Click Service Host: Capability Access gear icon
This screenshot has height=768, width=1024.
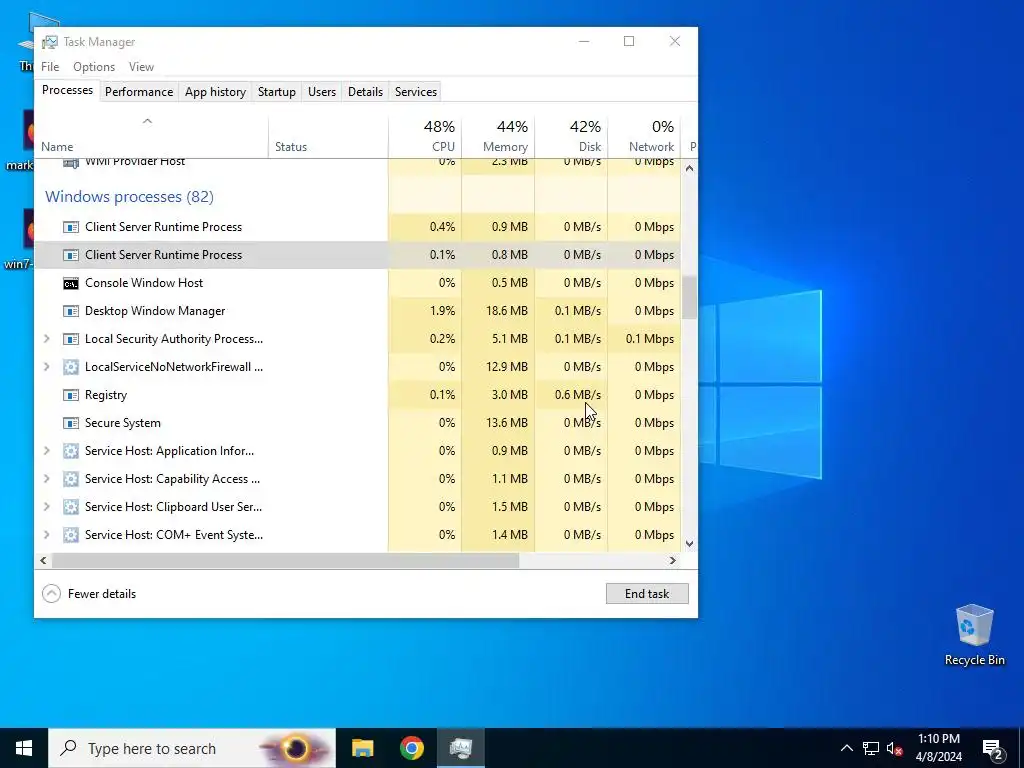71,479
